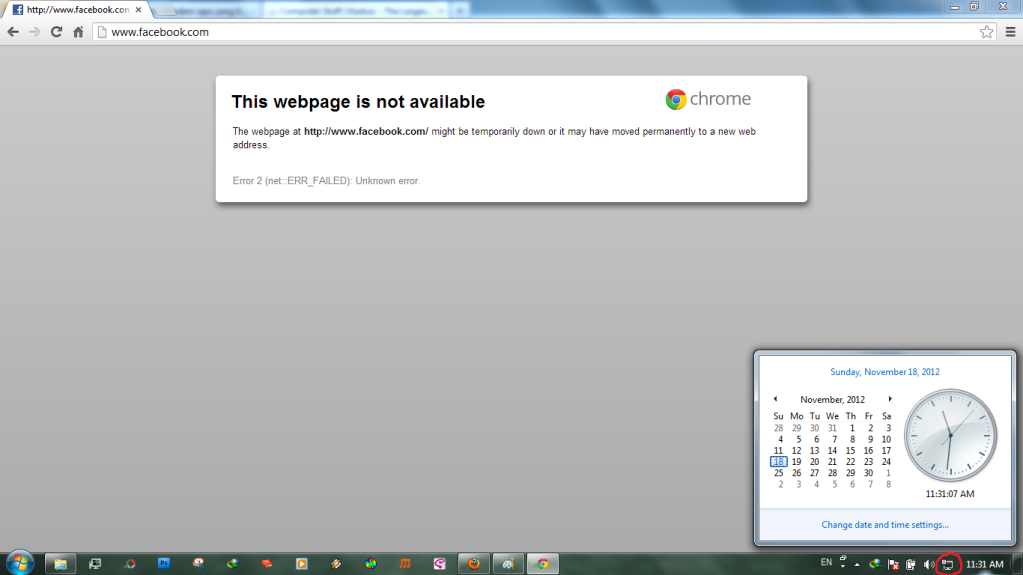Click the network connection tray icon
The height and width of the screenshot is (575, 1023).
947,565
